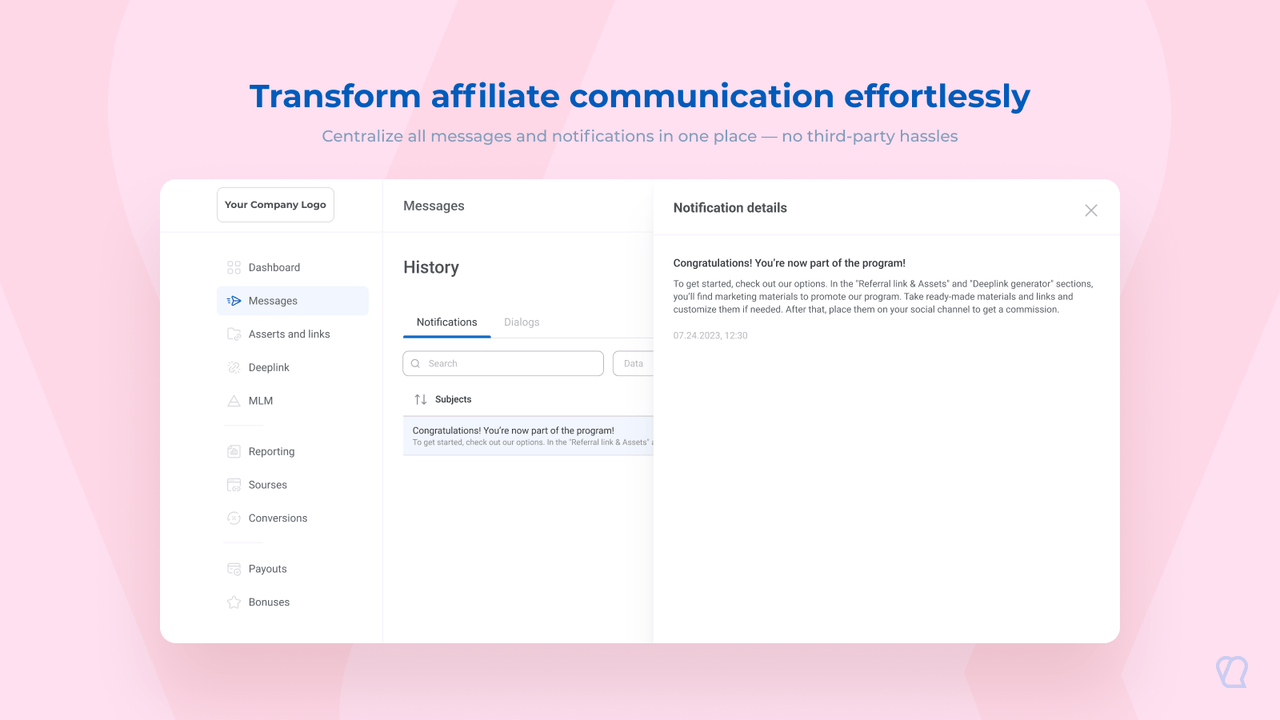Click the Payouts wallet icon

tap(234, 569)
